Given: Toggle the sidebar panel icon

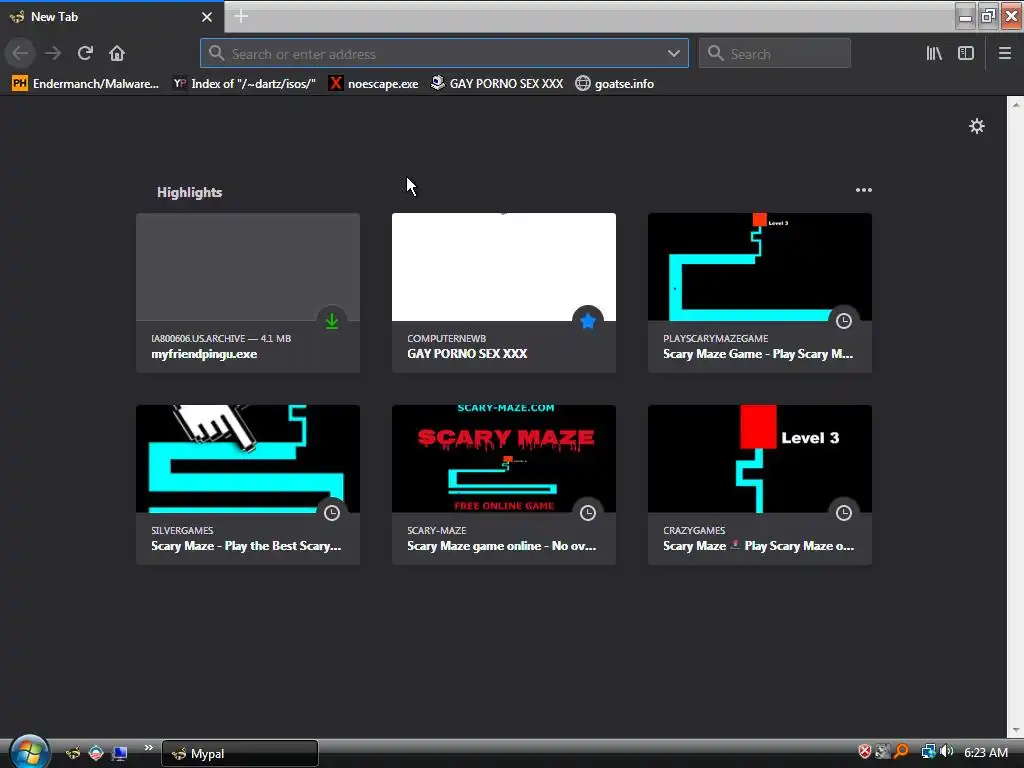Looking at the screenshot, I should click(x=965, y=53).
